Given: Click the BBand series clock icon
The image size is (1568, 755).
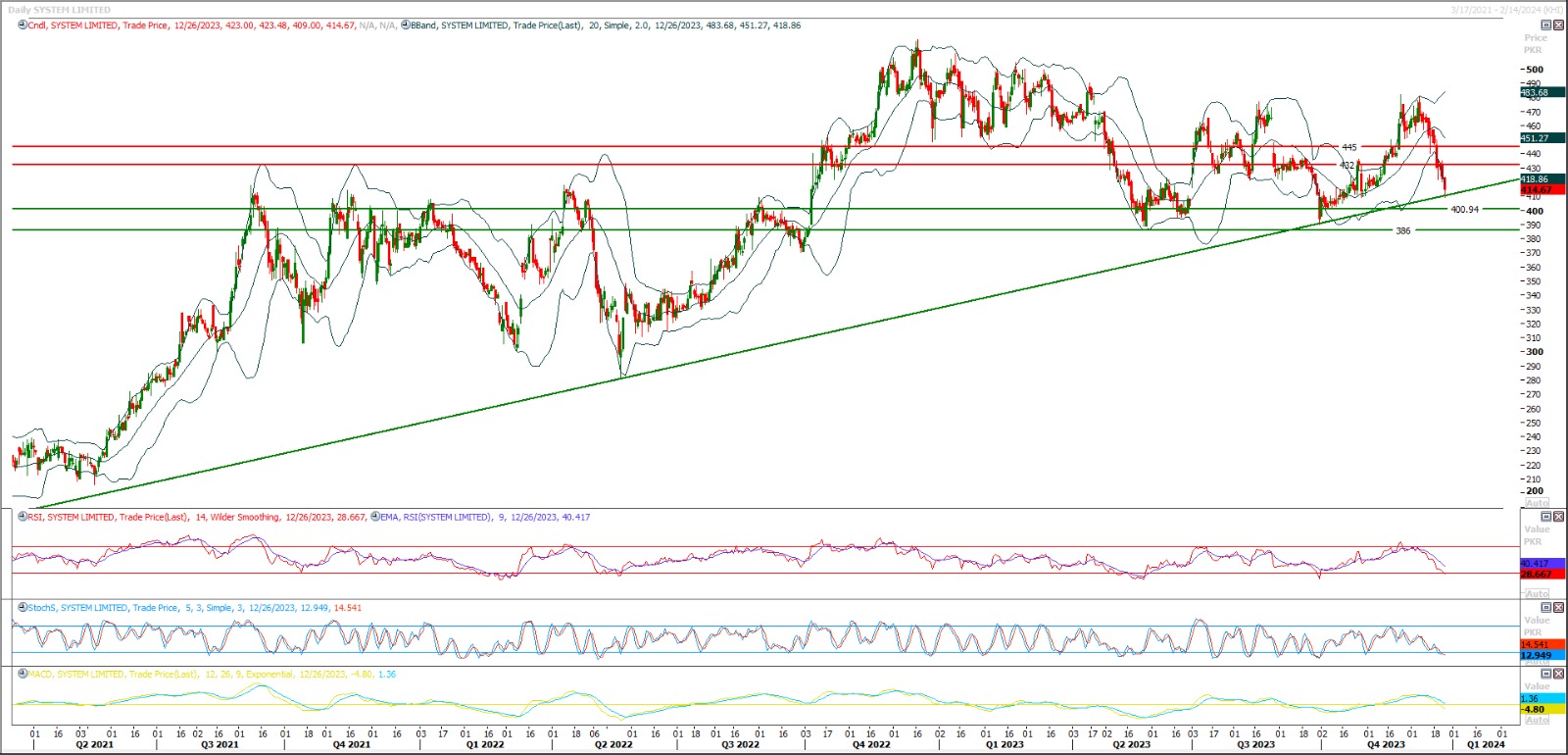Looking at the screenshot, I should (405, 25).
